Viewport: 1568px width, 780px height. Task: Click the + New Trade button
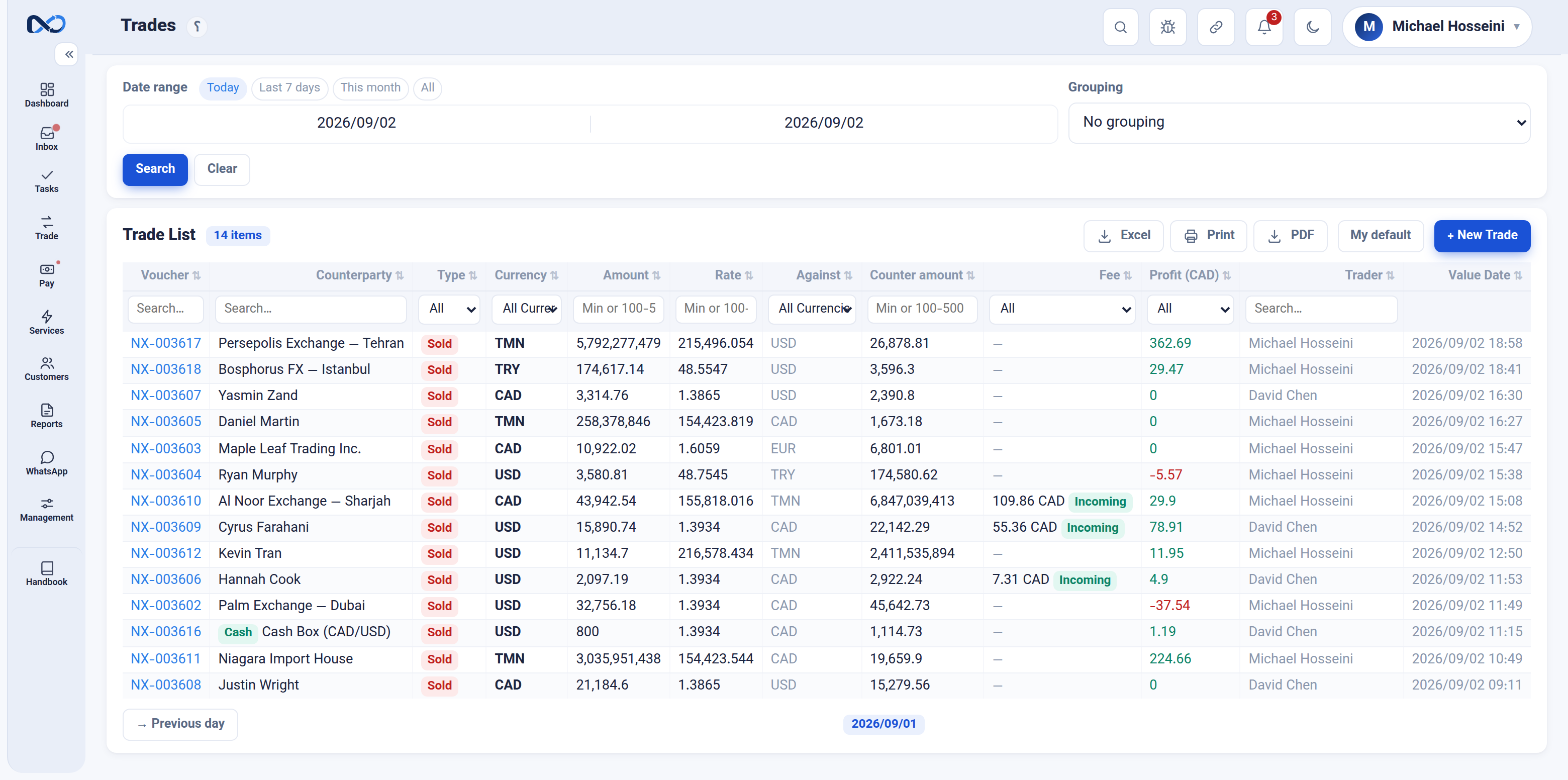[x=1482, y=236]
